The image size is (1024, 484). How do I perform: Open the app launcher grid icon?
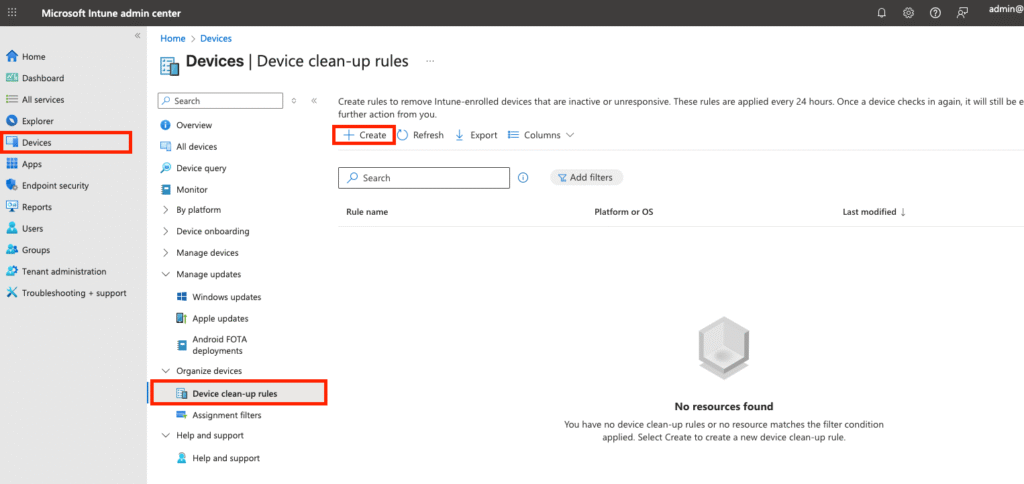[x=12, y=12]
